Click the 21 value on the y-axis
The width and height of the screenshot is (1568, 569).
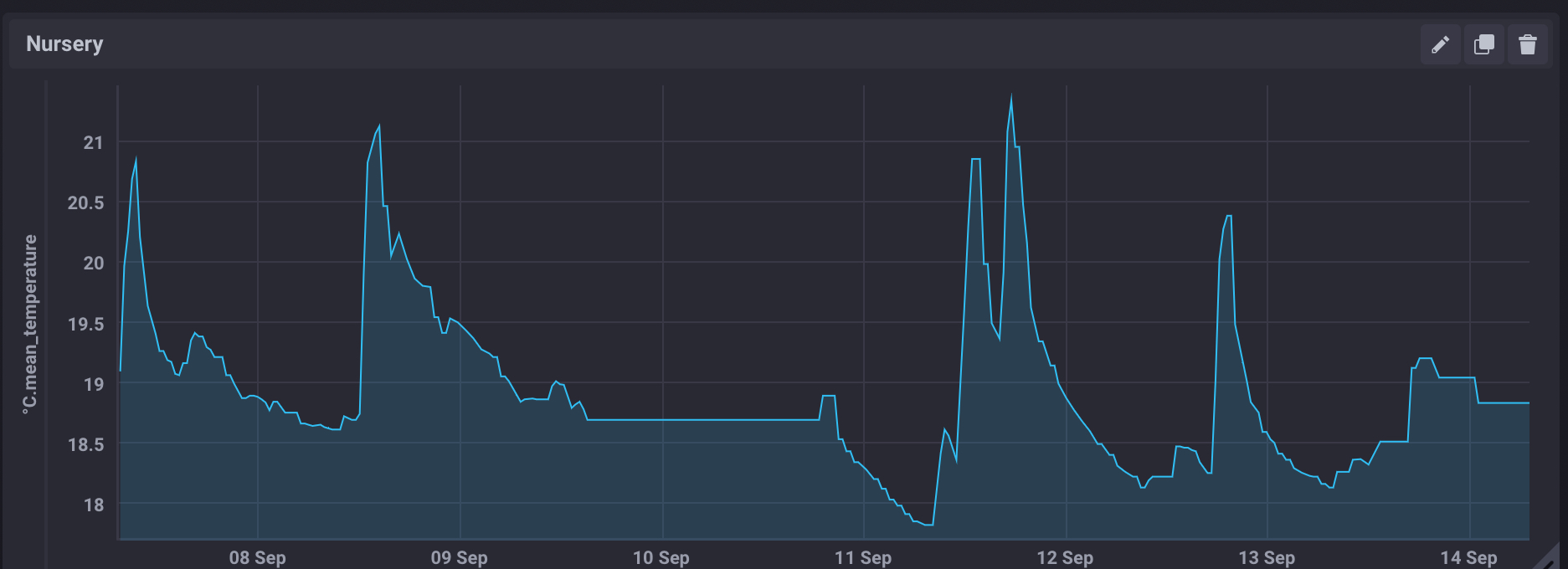[x=93, y=142]
